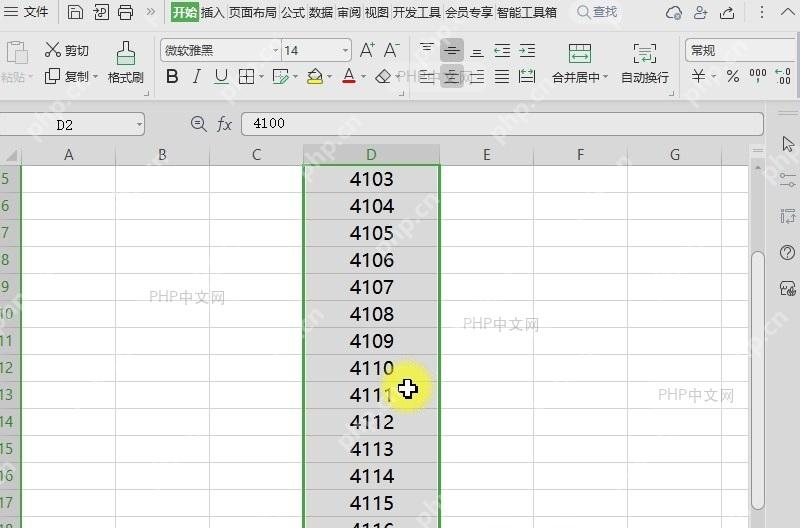
Task: Click the 剪切 cut button
Action: (66, 50)
